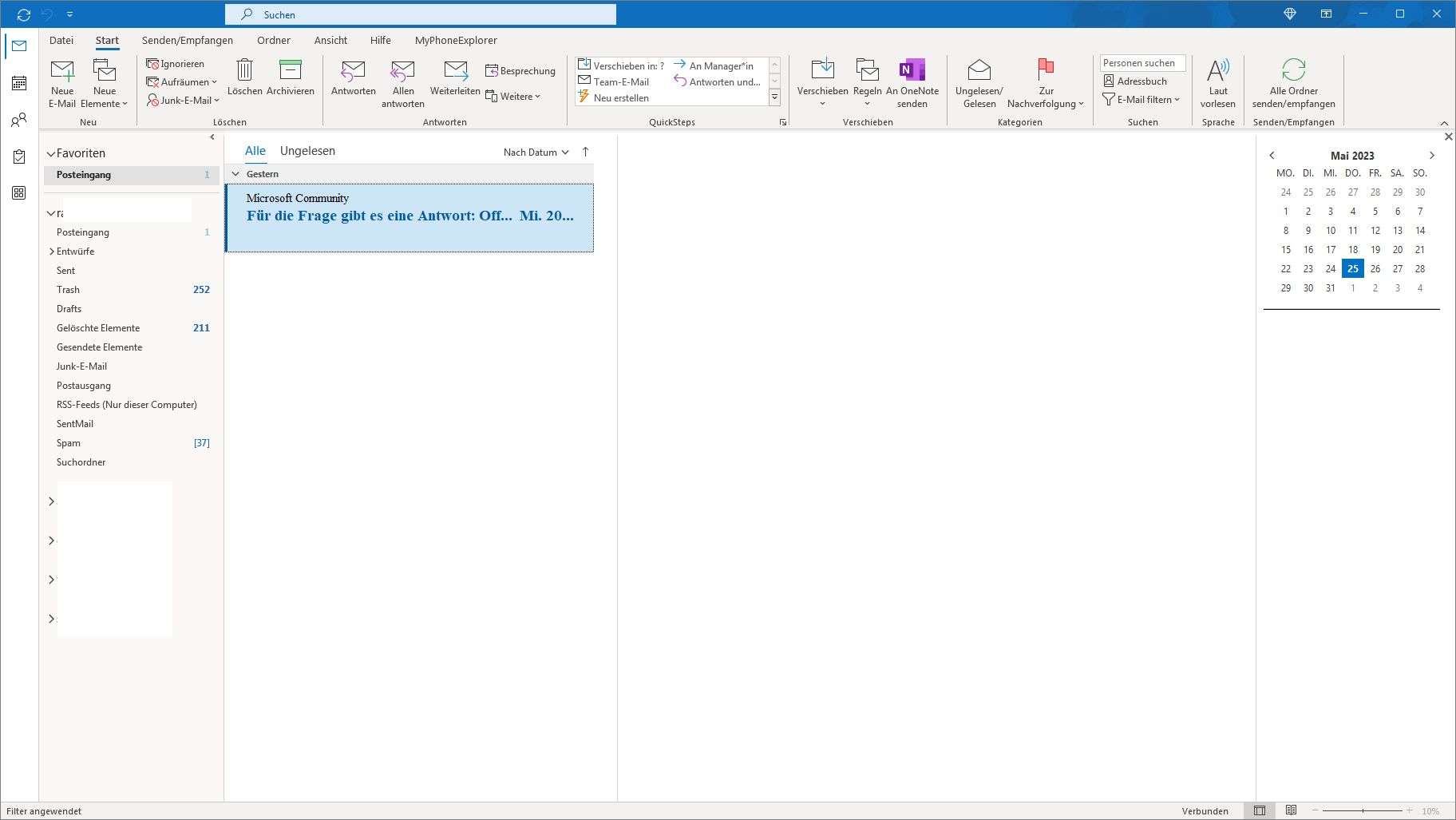The height and width of the screenshot is (820, 1456).
Task: Send message An OneNote
Action: pyautogui.click(x=912, y=83)
